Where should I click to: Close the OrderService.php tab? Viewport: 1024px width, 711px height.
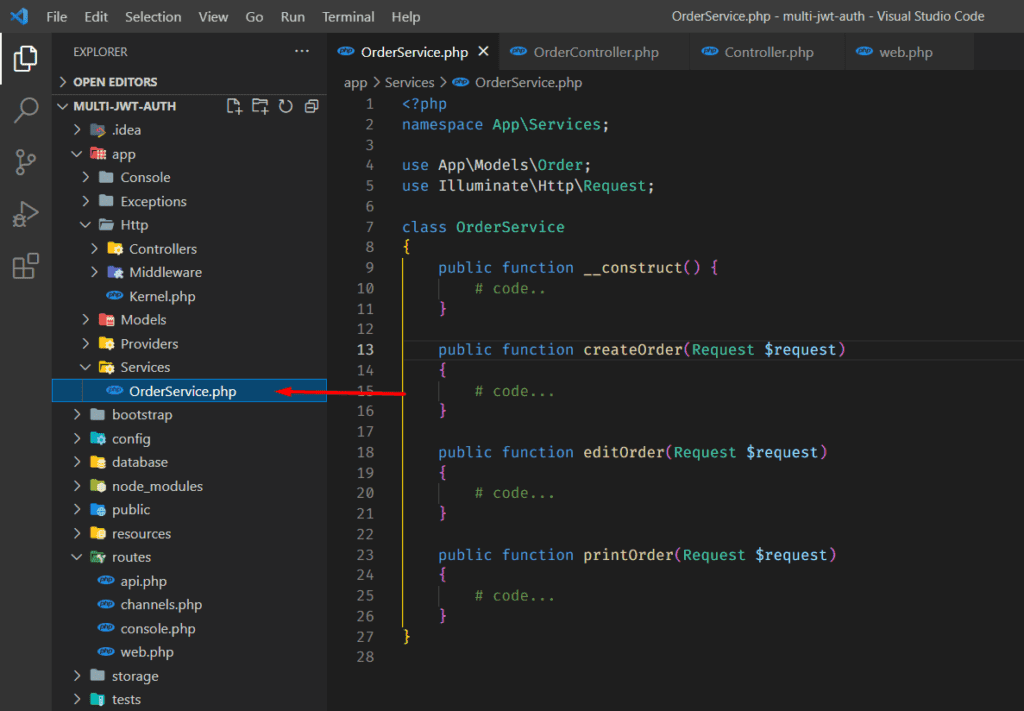[483, 51]
